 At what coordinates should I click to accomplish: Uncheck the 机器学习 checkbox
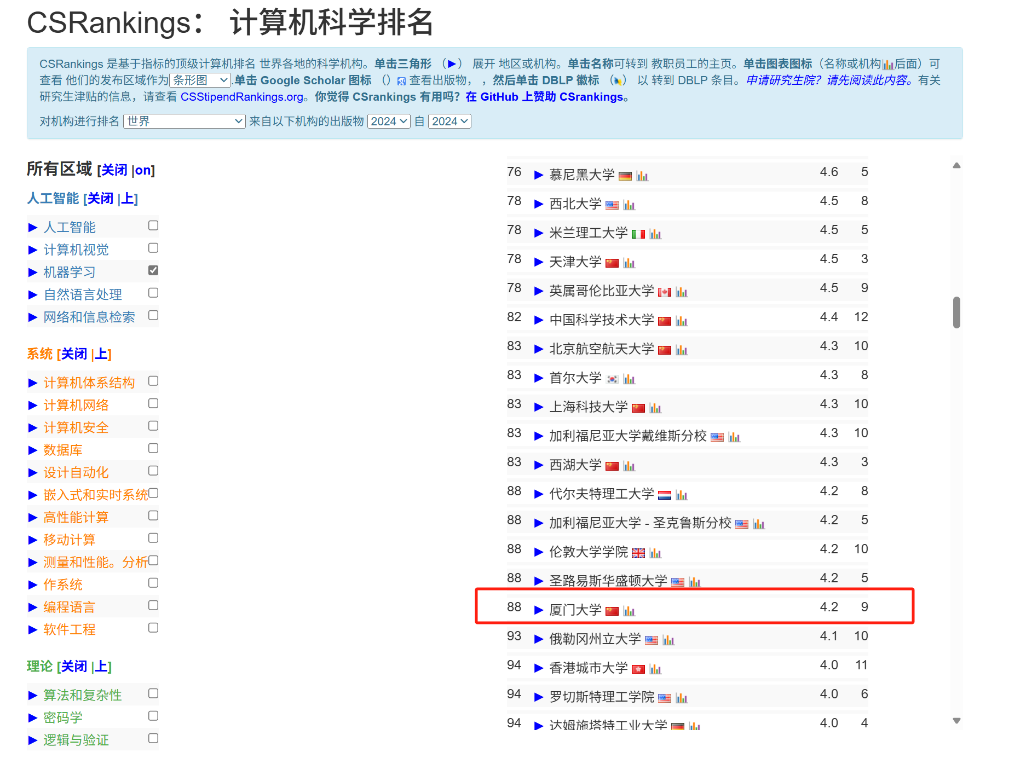point(153,270)
